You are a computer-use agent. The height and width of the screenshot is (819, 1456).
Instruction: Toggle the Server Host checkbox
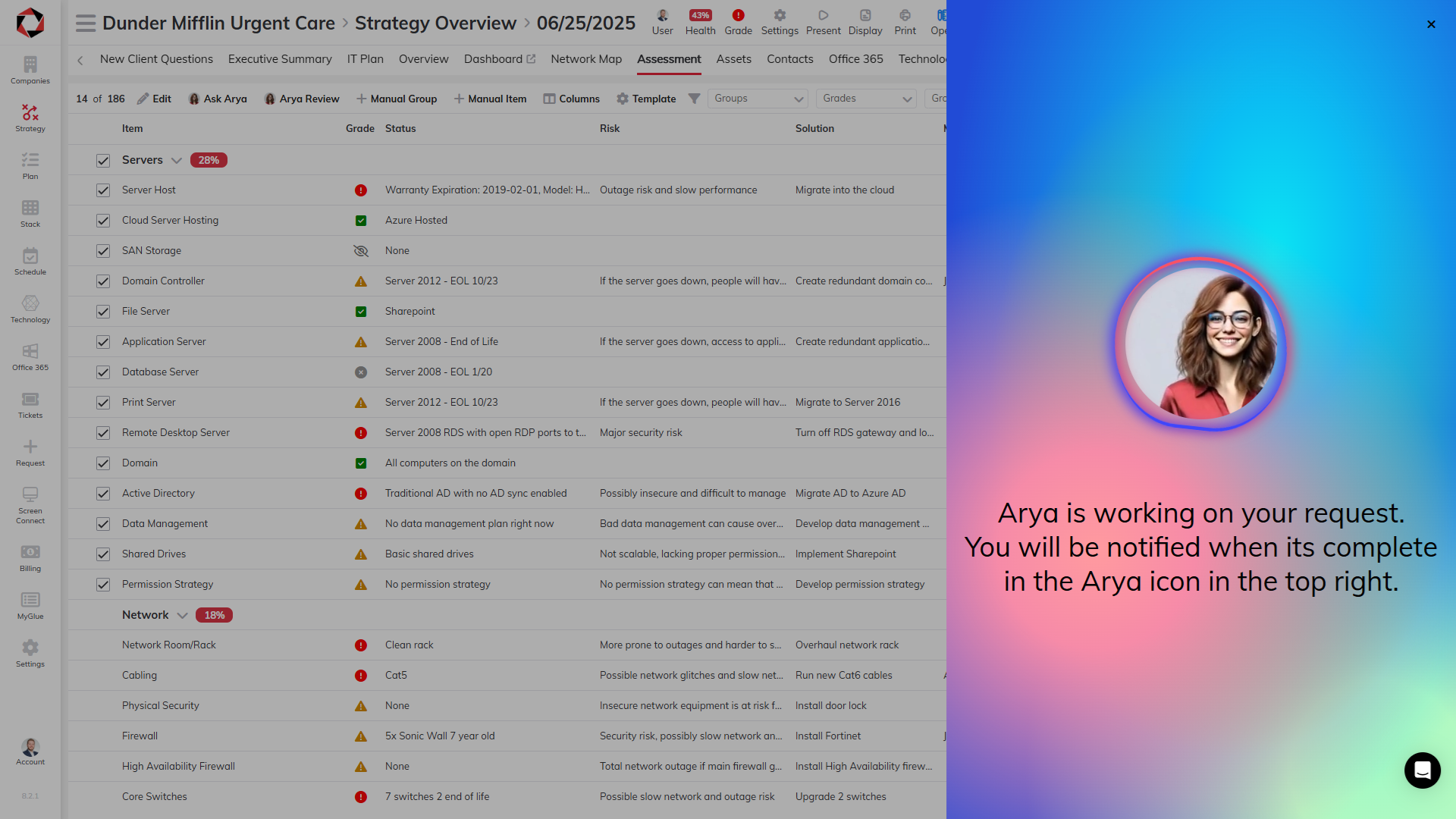click(103, 190)
